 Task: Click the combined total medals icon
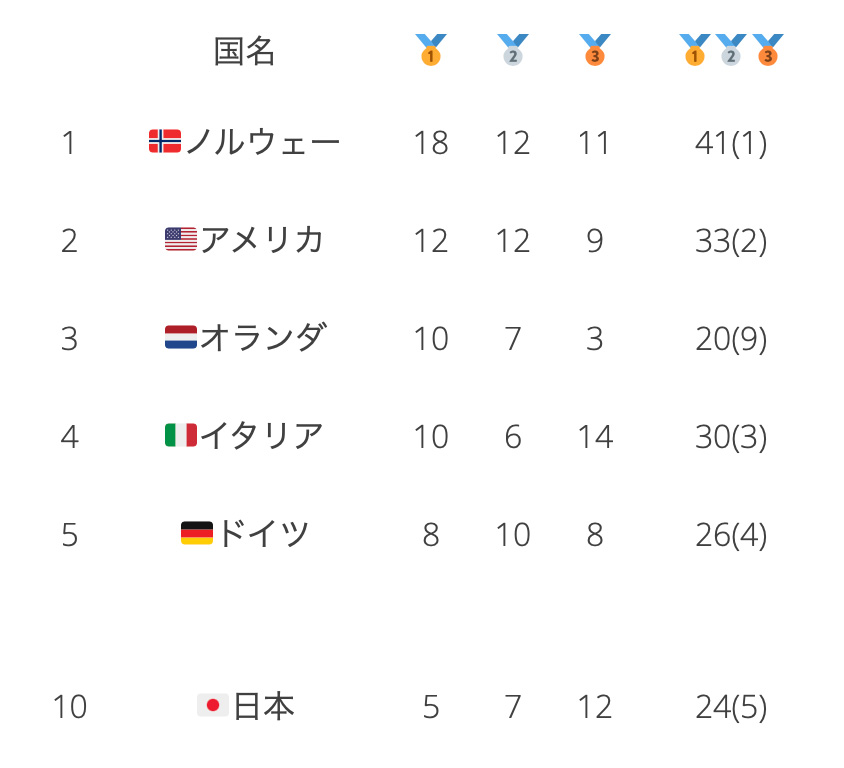[x=731, y=50]
